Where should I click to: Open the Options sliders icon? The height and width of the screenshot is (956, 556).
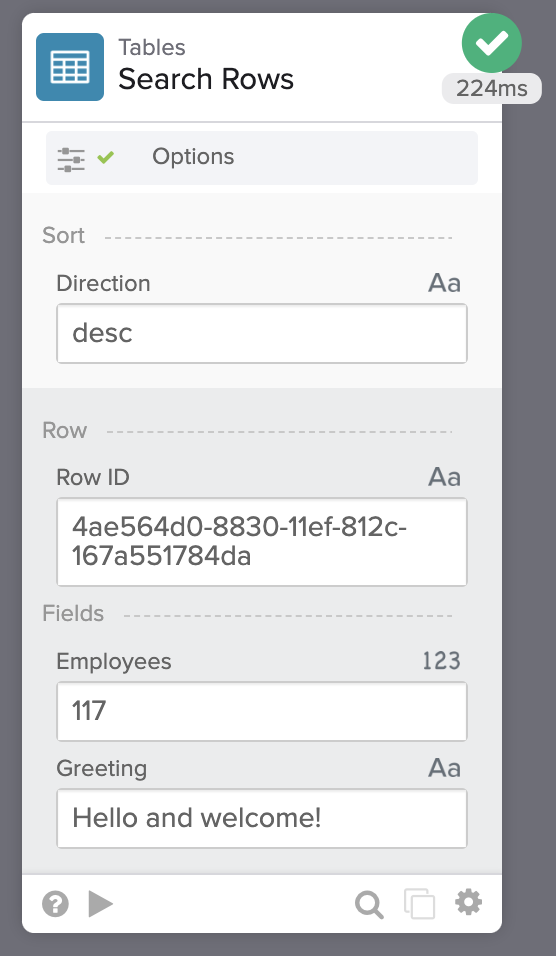click(71, 159)
